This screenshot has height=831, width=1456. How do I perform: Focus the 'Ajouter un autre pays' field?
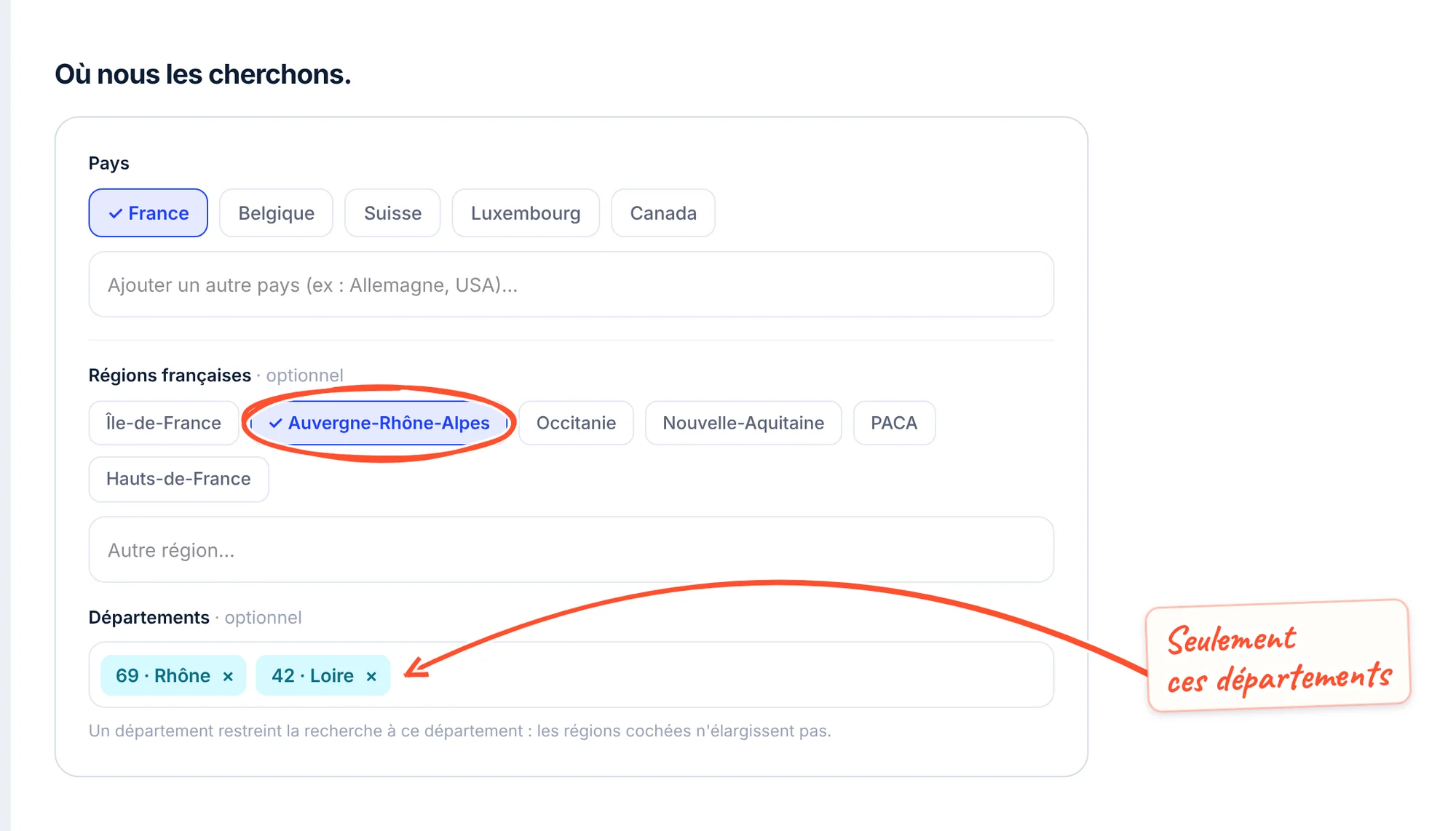[x=571, y=285]
